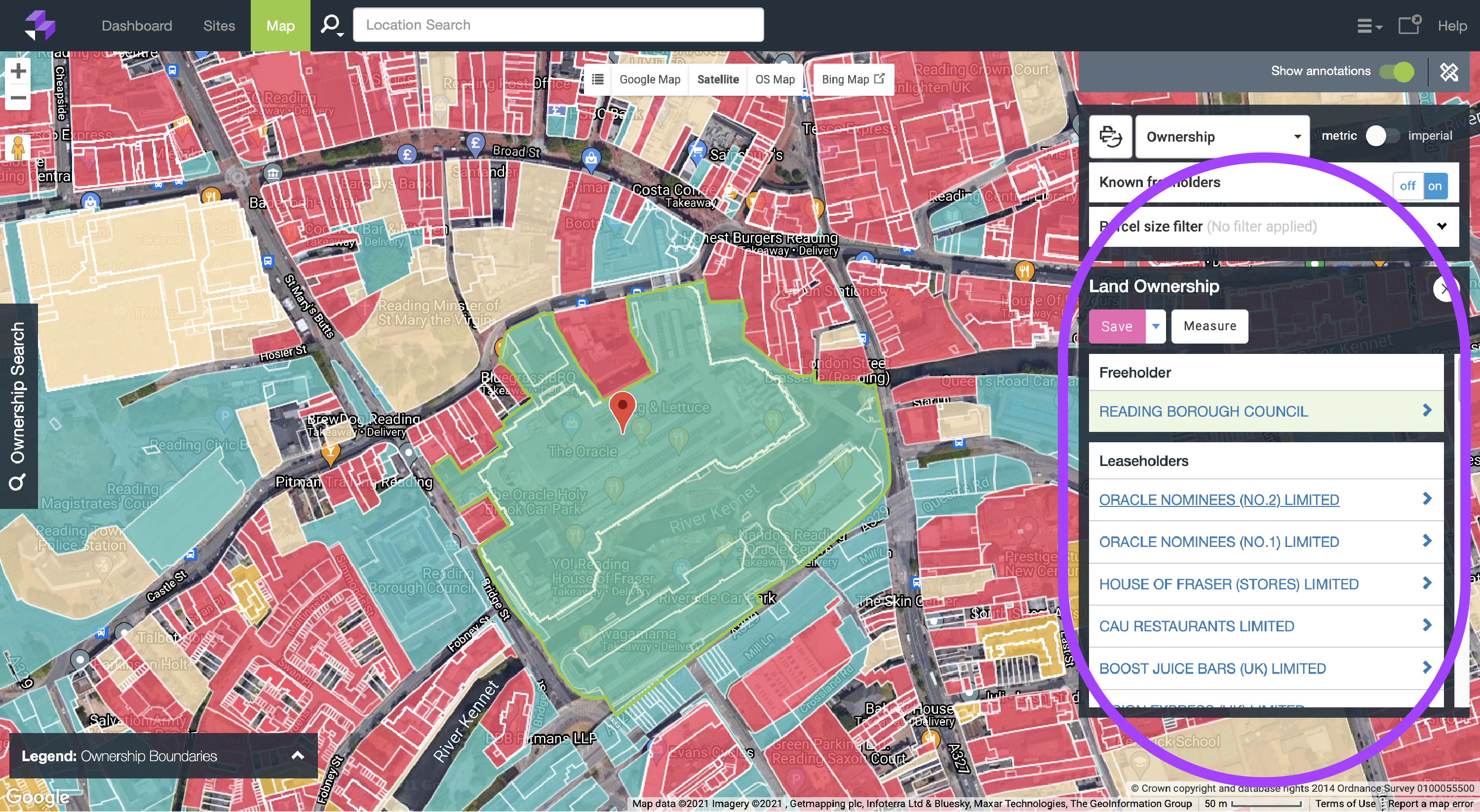The height and width of the screenshot is (812, 1480).
Task: Open the notifications window icon
Action: 1409,25
